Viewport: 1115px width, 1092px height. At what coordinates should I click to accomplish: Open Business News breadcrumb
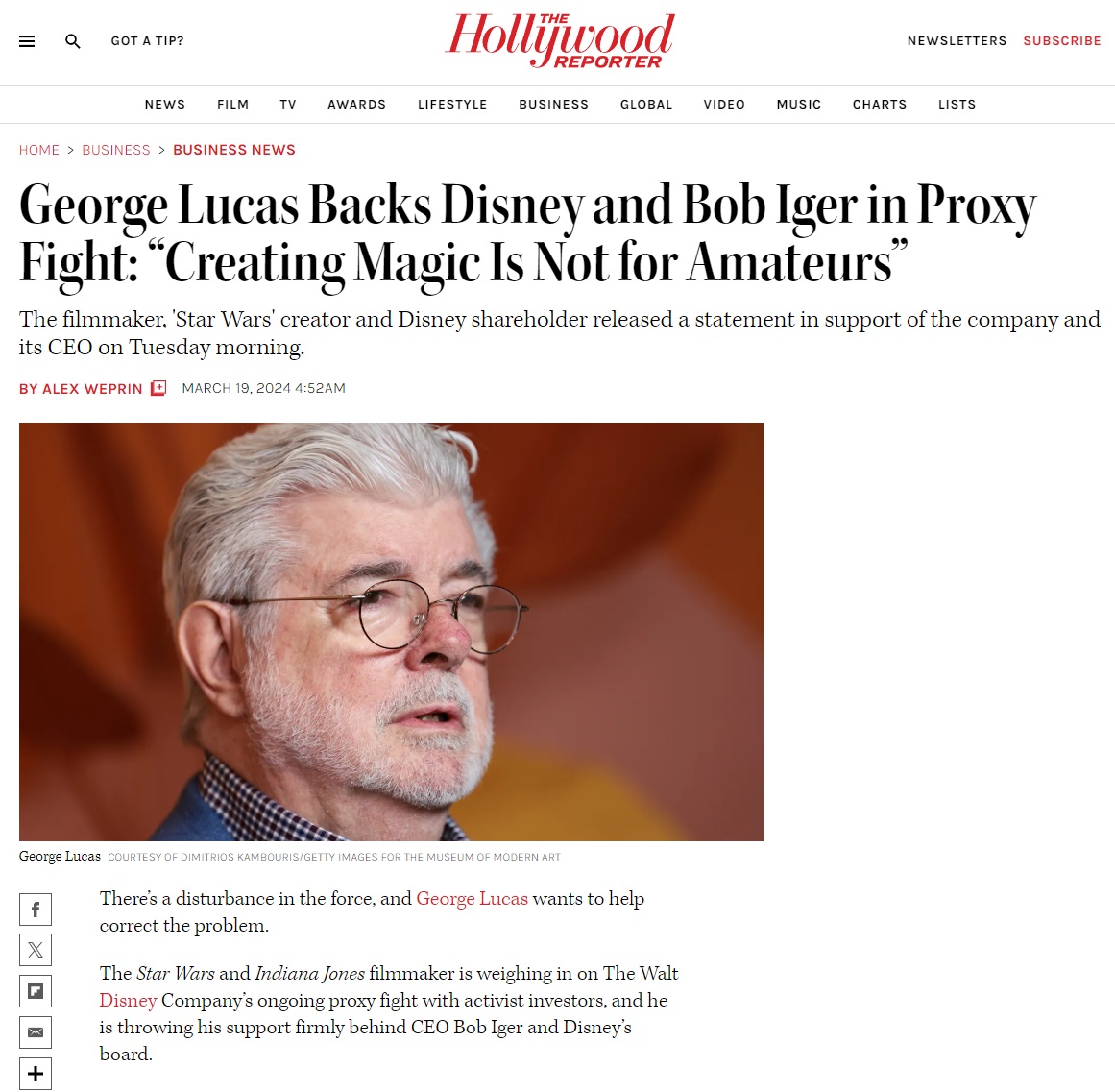234,150
